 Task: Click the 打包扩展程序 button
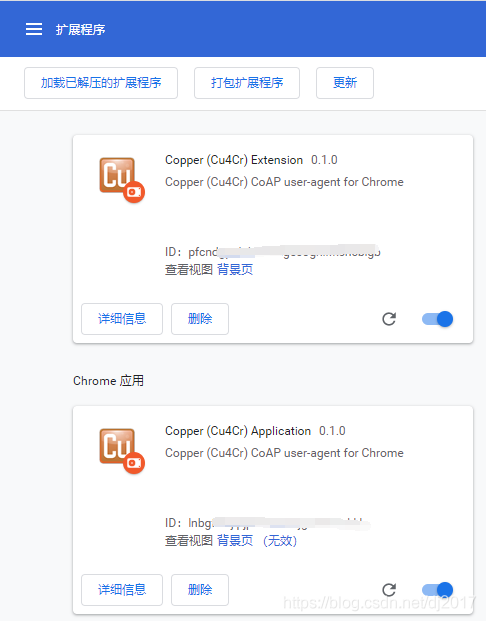(x=247, y=83)
